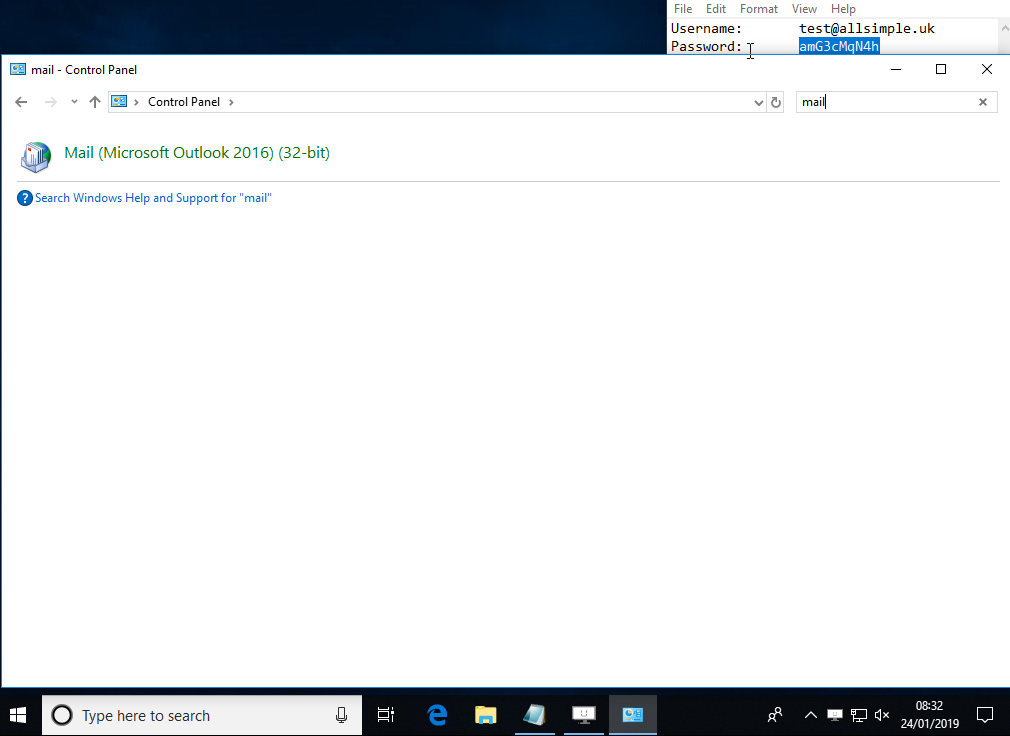Refresh the Control Panel address bar
This screenshot has height=736, width=1010.
(x=775, y=102)
